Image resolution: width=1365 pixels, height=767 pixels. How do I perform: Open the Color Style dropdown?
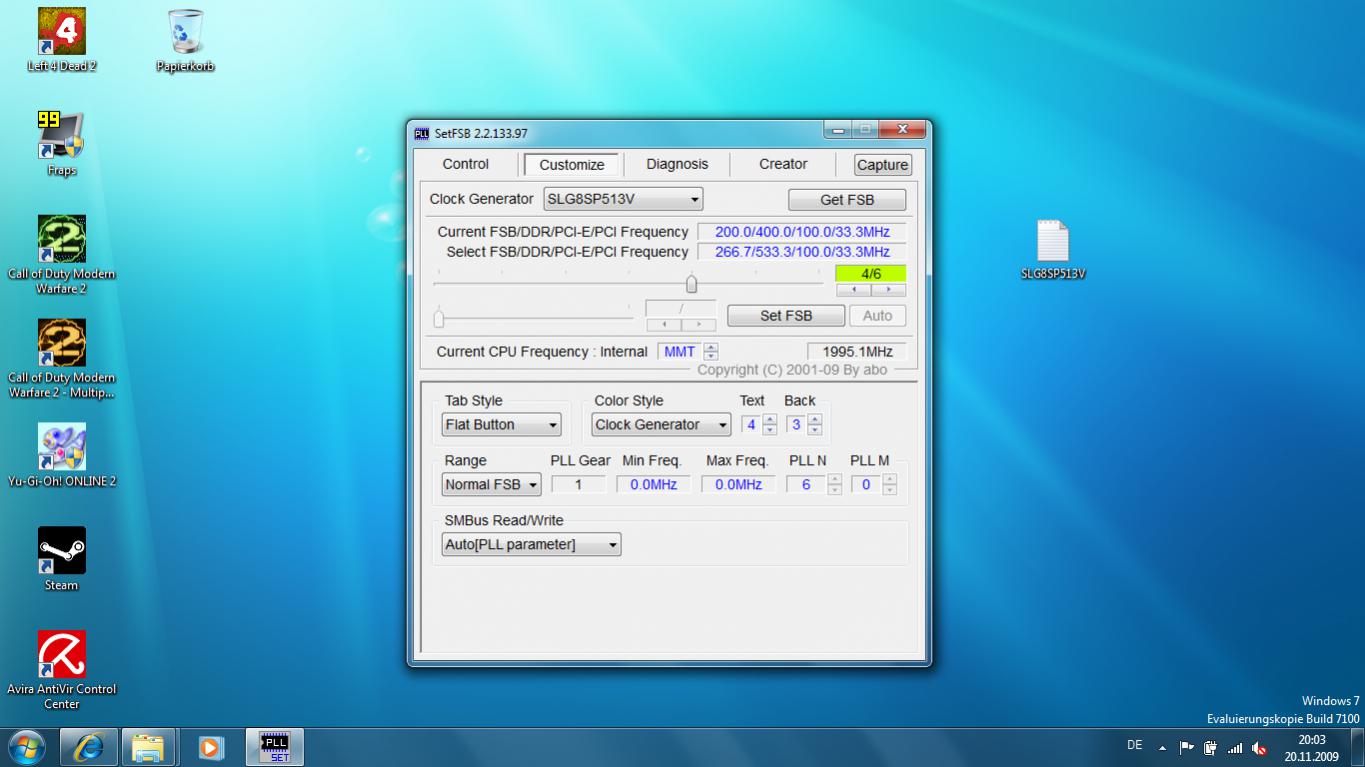click(661, 425)
